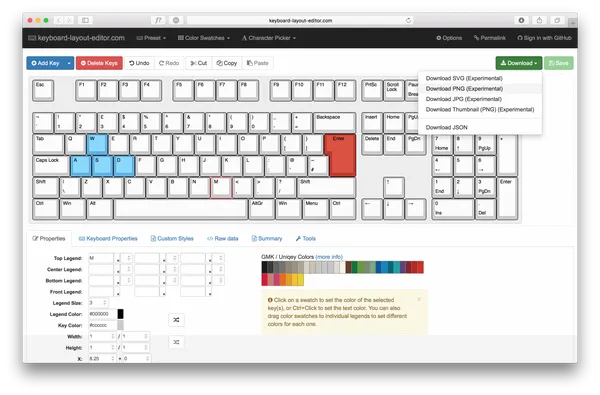Click the Width value field
Screen dimensions: 600x395
(x=102, y=336)
